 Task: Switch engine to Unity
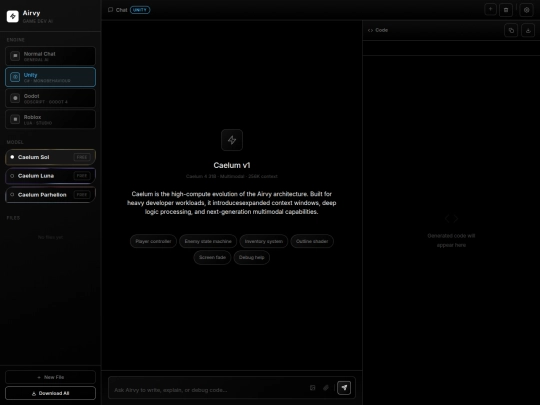(51, 77)
